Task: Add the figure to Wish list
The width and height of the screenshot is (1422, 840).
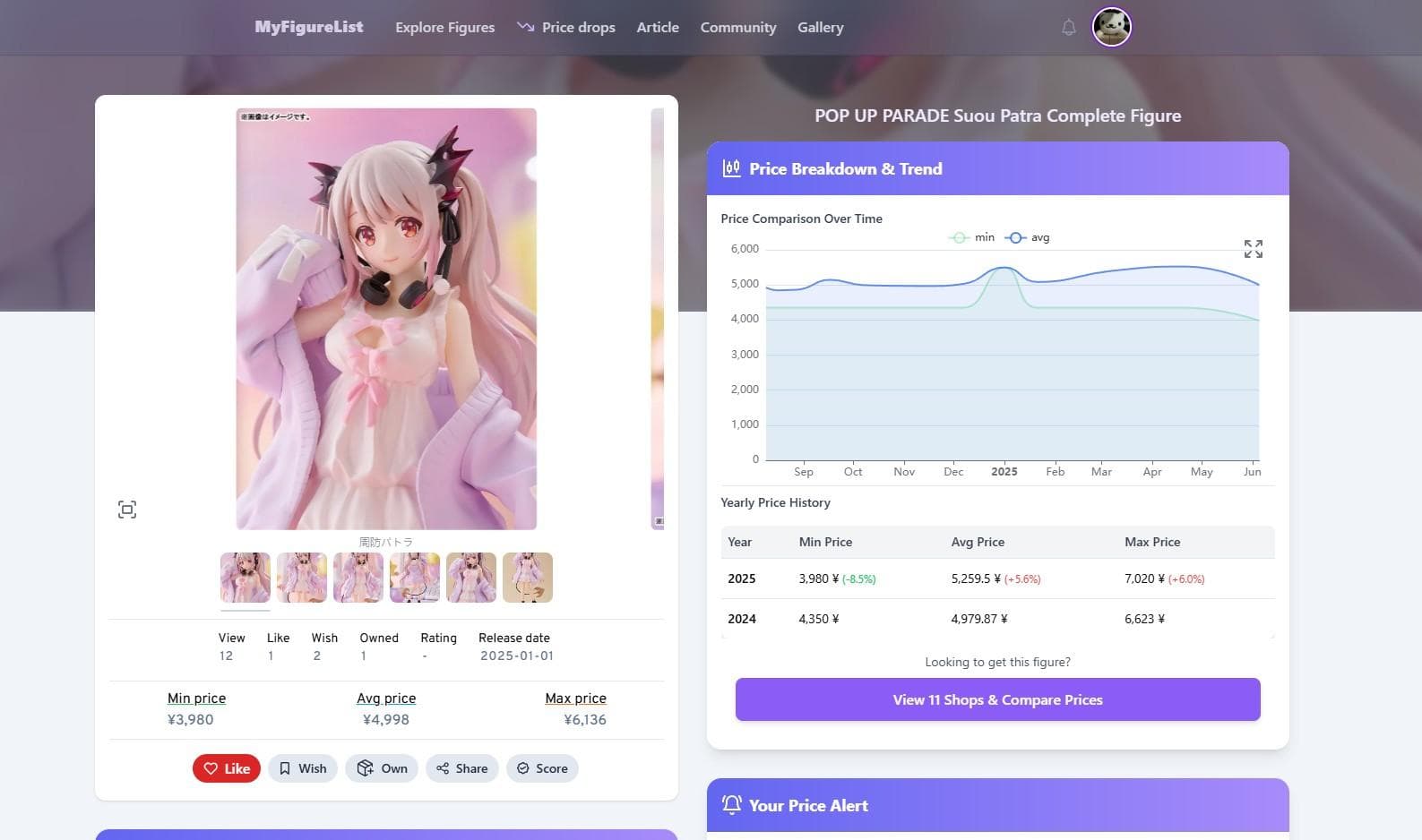Action: (x=303, y=768)
